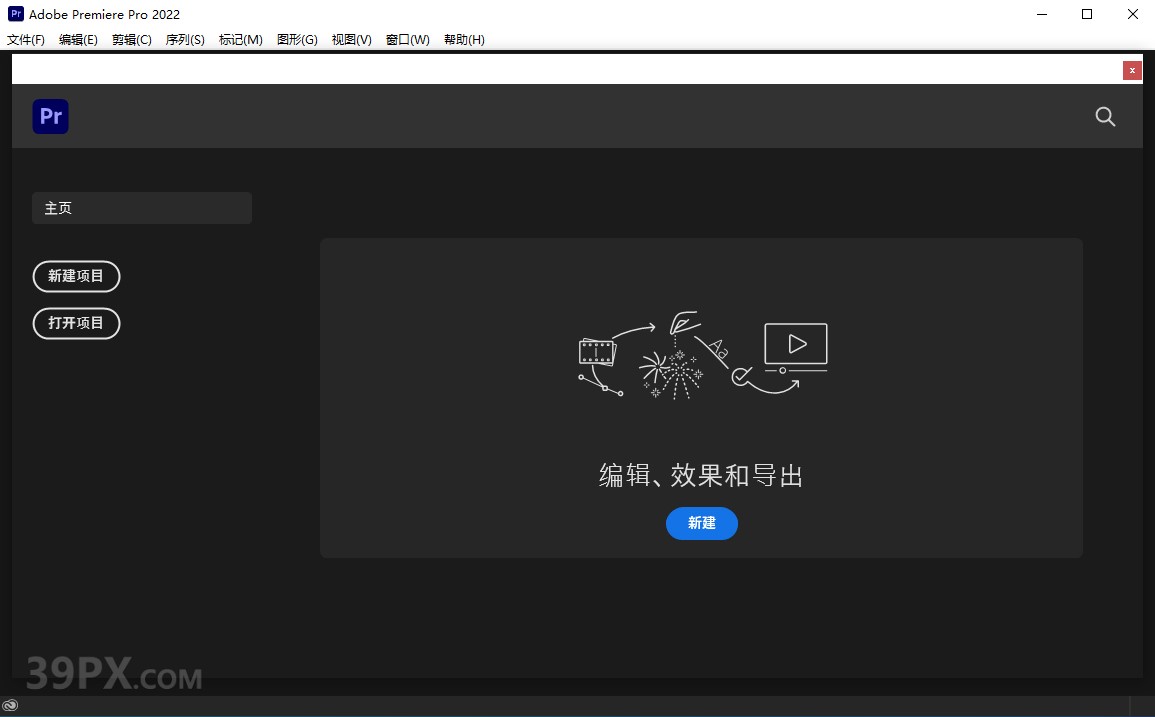
Task: Click the 打开项目 button
Action: [76, 323]
